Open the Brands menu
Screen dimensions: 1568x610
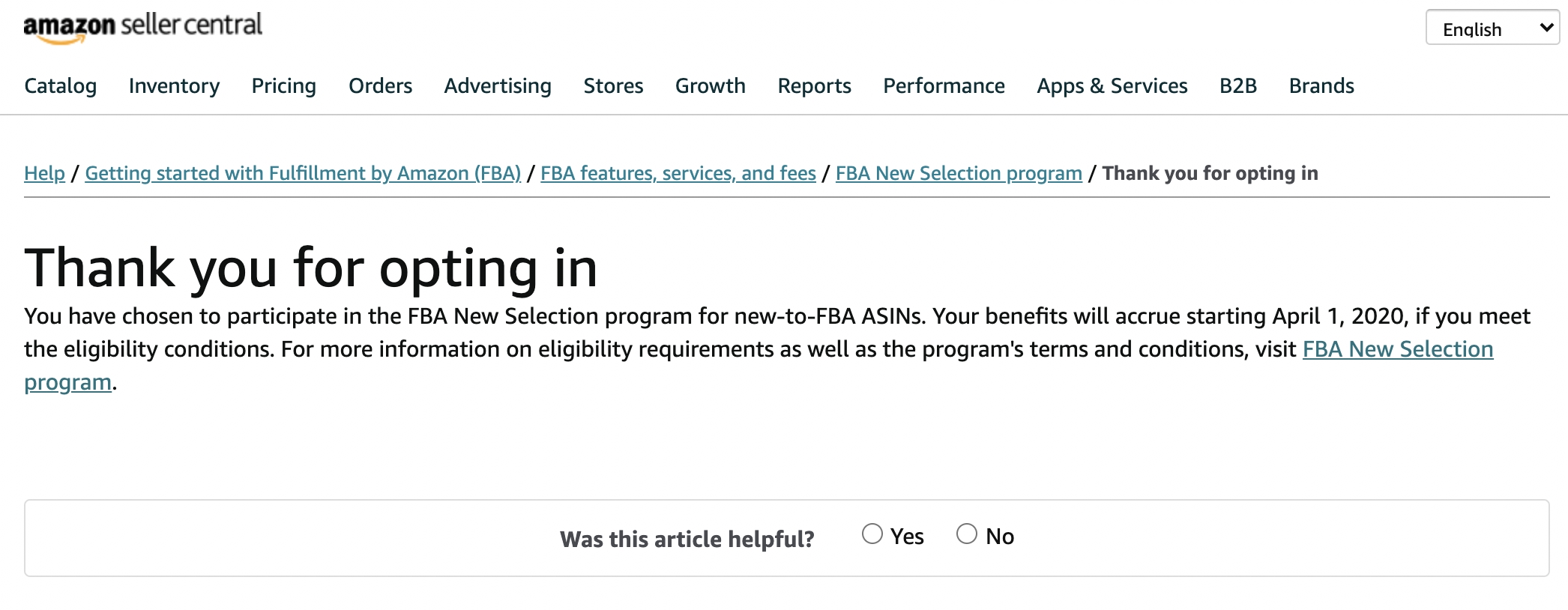pos(1321,86)
